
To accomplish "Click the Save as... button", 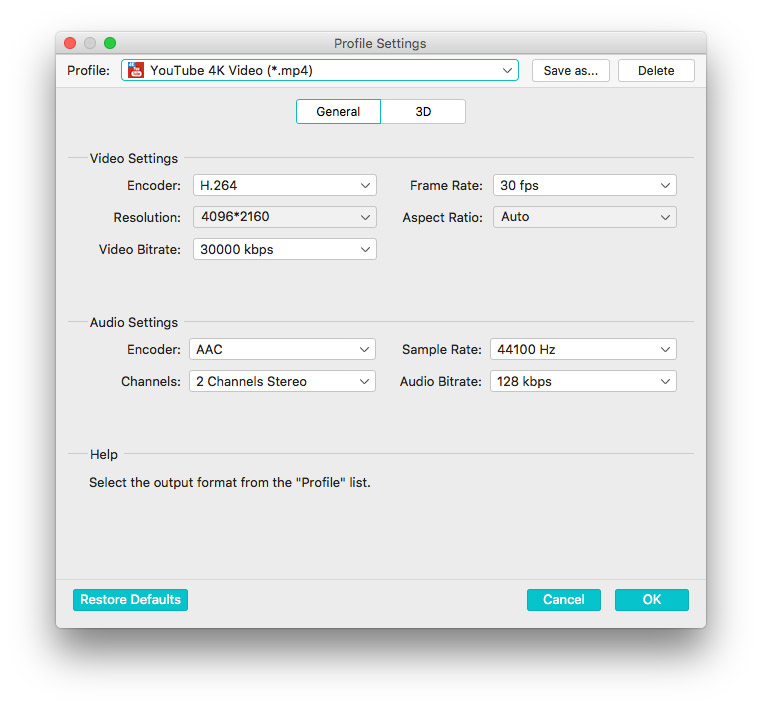I will [571, 70].
